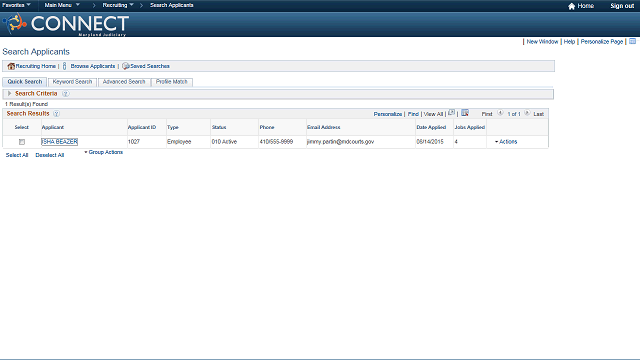Open the Recruiting Home icon link
Image resolution: width=640 pixels, height=360 pixels.
point(11,66)
